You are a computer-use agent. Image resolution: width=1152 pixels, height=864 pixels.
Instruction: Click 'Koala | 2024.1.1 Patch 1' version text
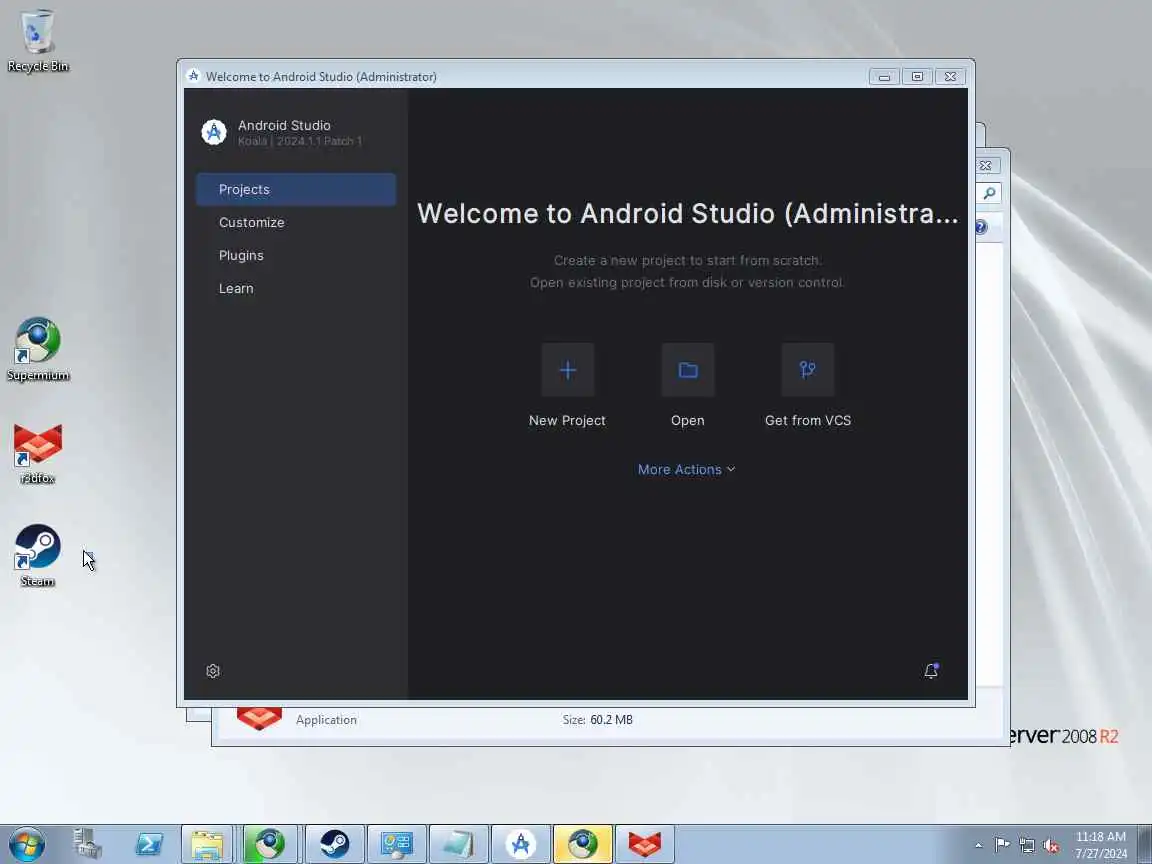click(x=300, y=141)
